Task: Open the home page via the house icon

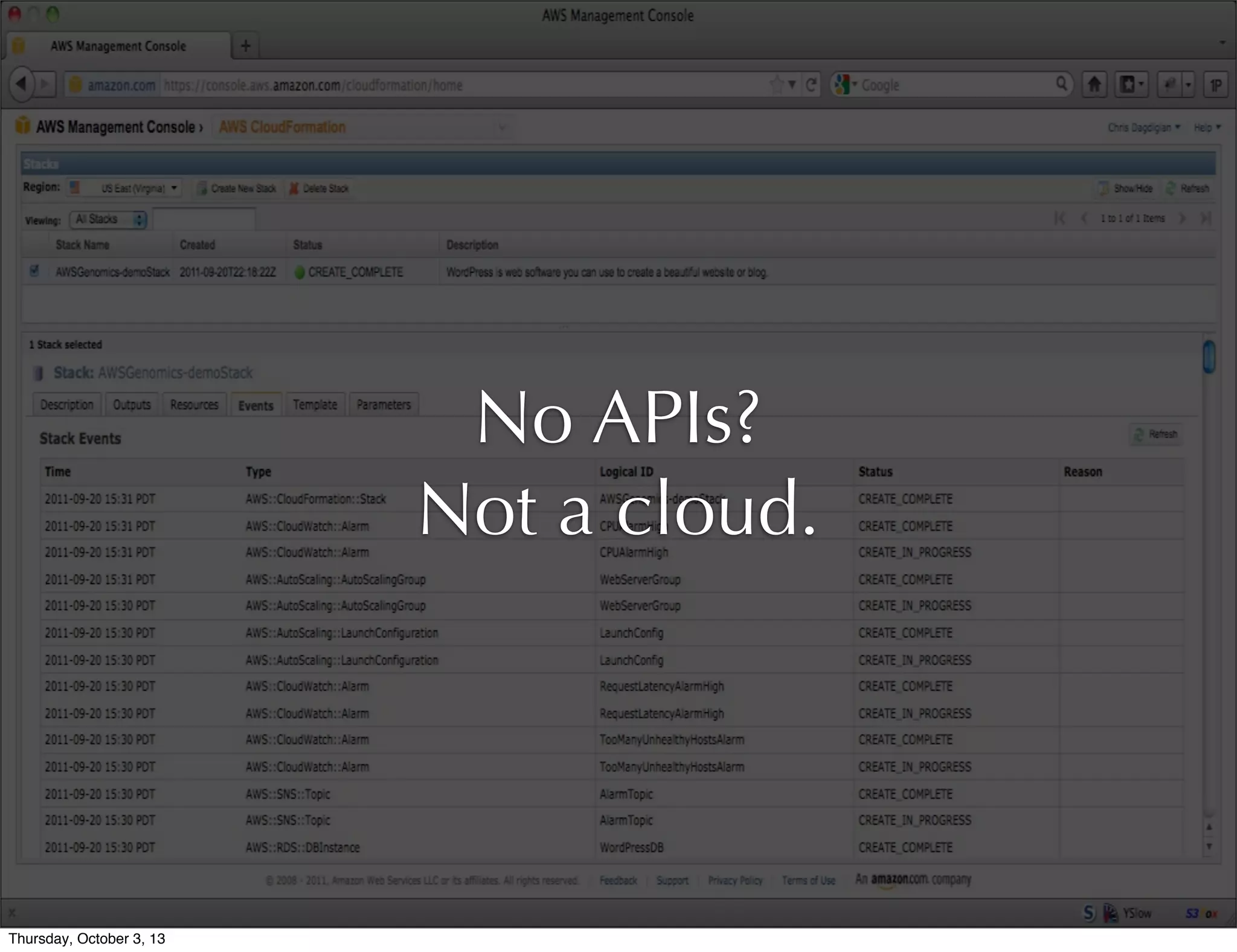Action: pyautogui.click(x=1094, y=85)
